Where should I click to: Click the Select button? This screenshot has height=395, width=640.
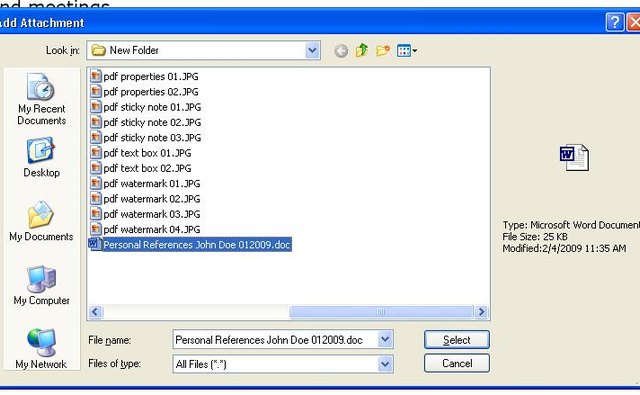457,340
